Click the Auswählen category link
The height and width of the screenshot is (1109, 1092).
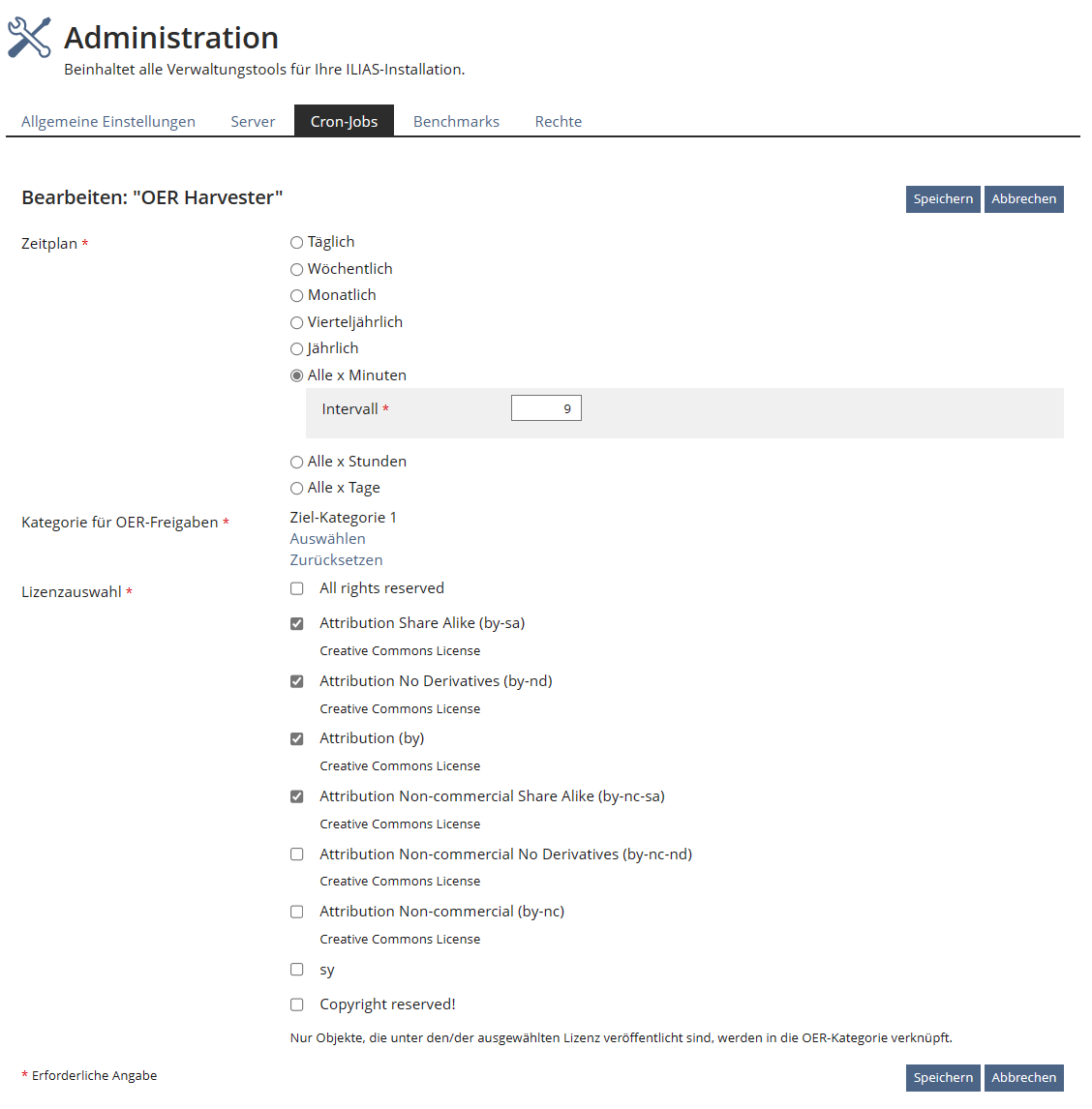pos(328,539)
